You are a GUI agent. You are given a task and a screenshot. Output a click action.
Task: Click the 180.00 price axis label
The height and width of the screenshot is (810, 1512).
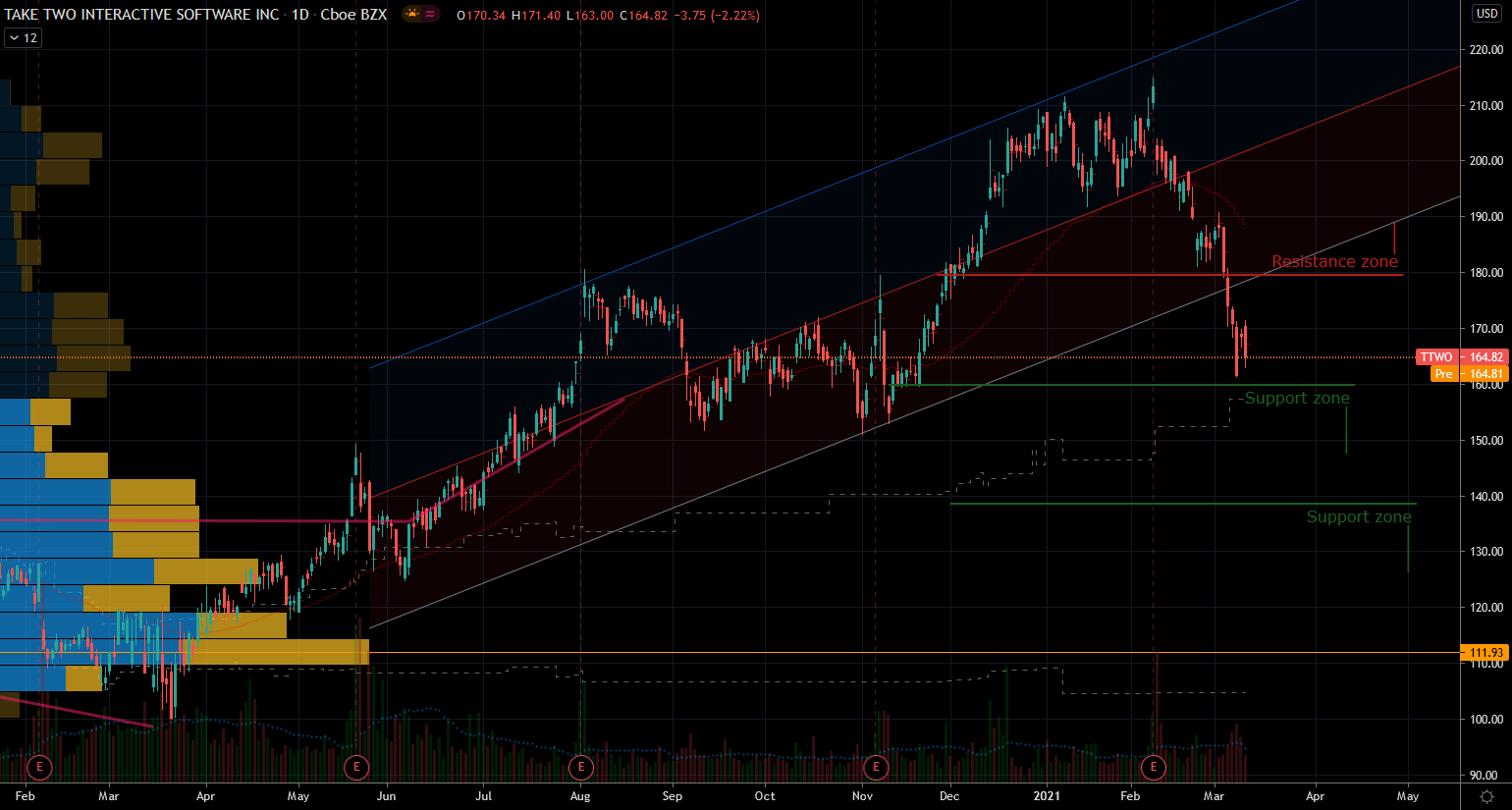(1486, 273)
